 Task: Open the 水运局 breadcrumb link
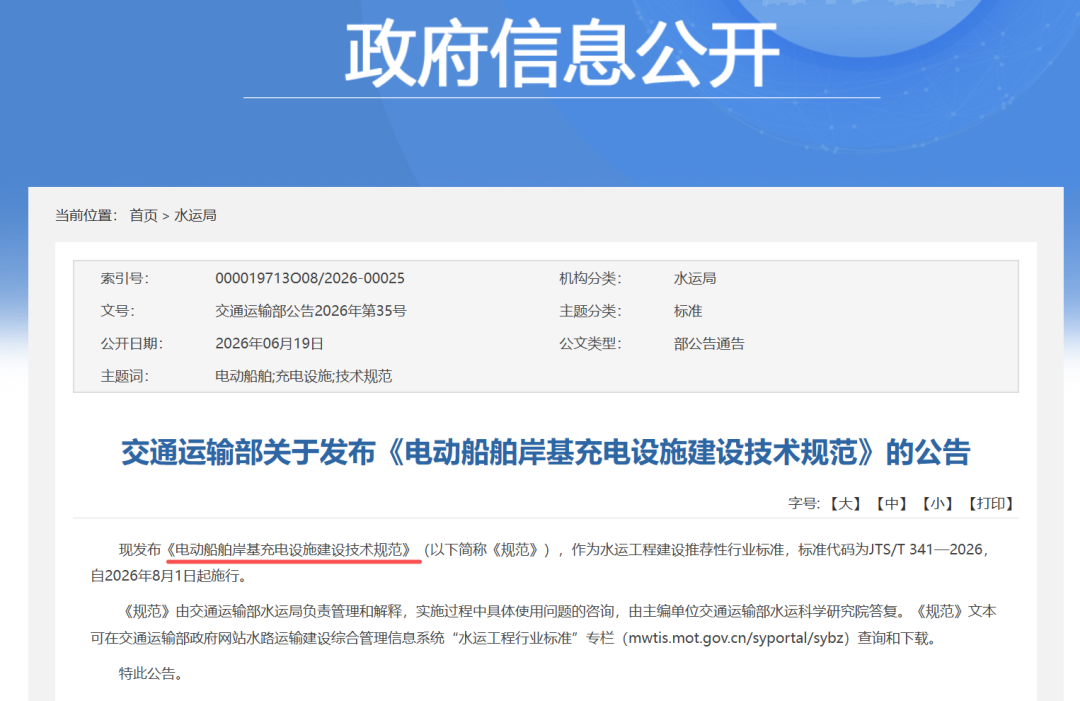pyautogui.click(x=195, y=216)
